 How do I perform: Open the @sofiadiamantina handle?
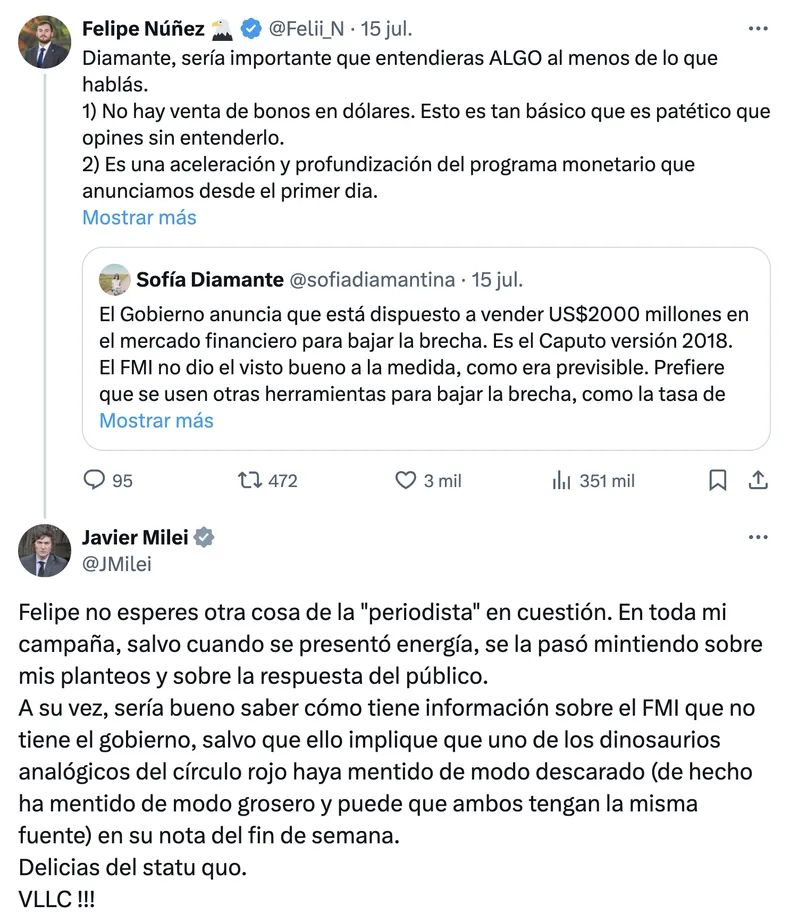[x=371, y=279]
